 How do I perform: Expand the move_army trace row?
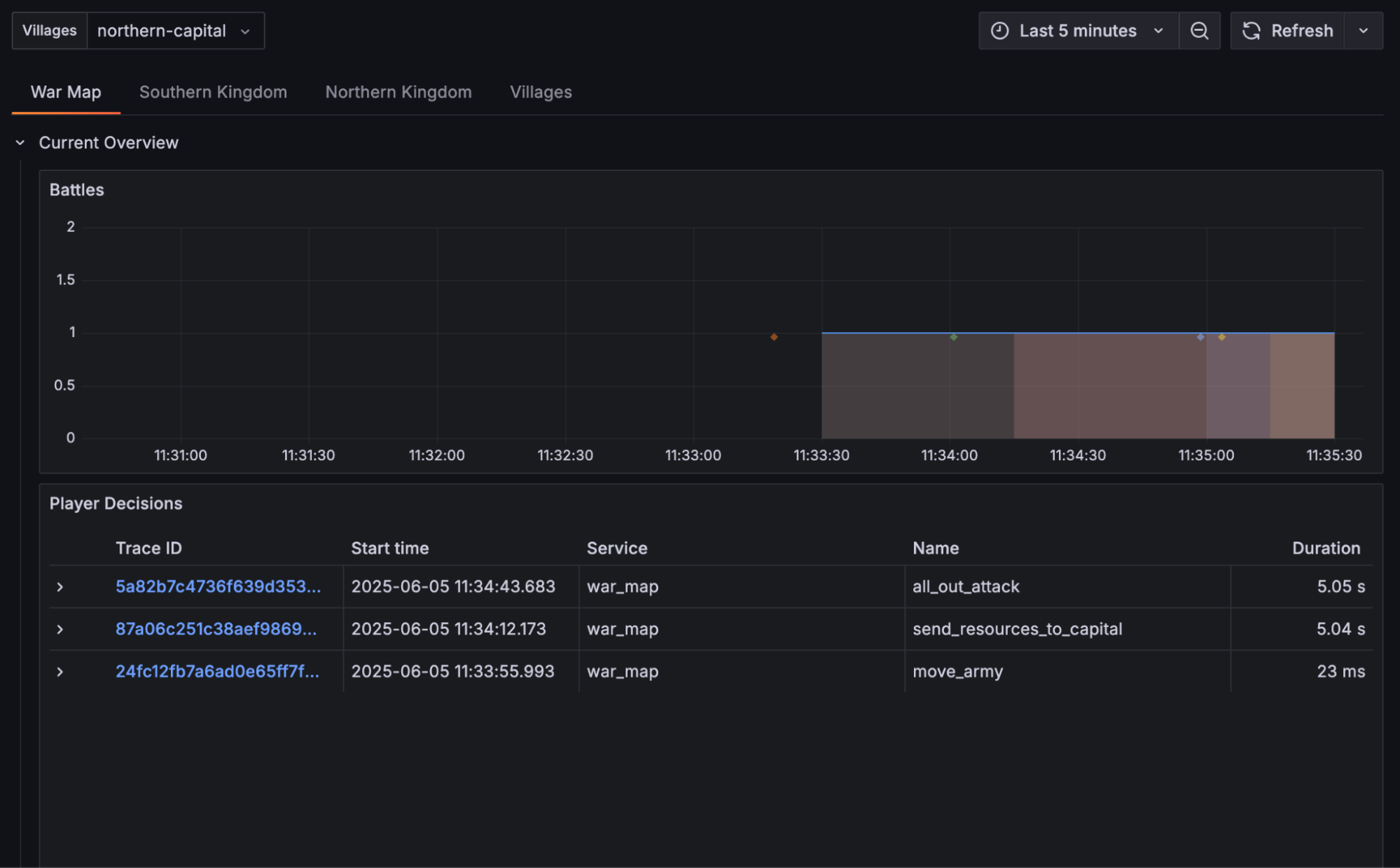[x=60, y=672]
